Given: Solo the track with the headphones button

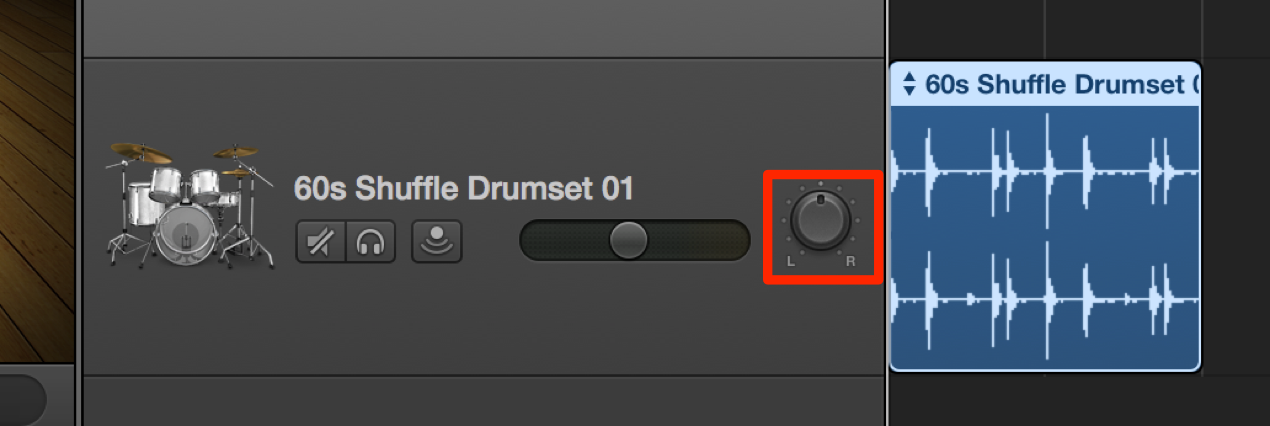Looking at the screenshot, I should tap(371, 242).
